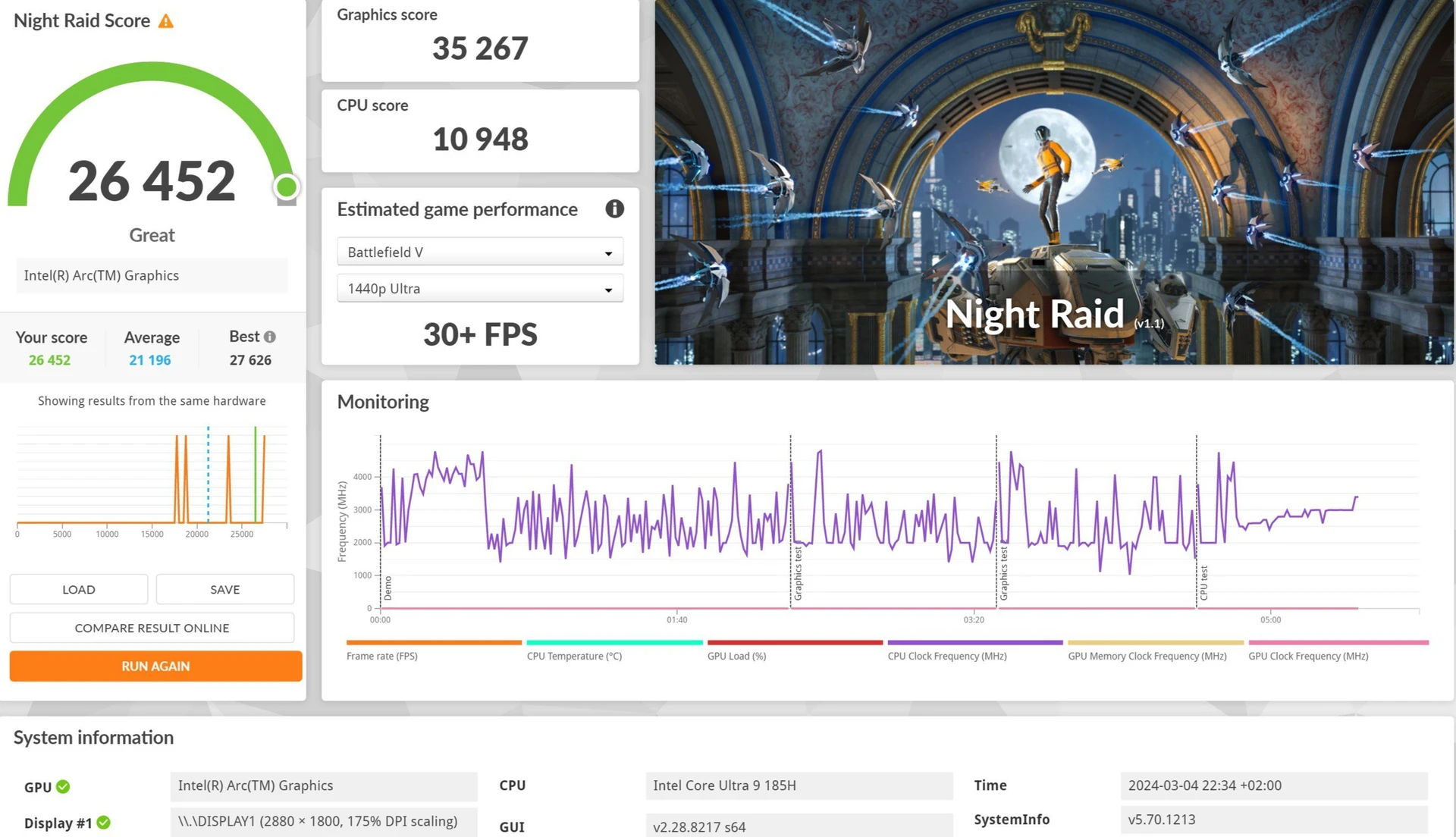The width and height of the screenshot is (1456, 837).
Task: Open the Estimated game performance info icon
Action: coord(614,209)
